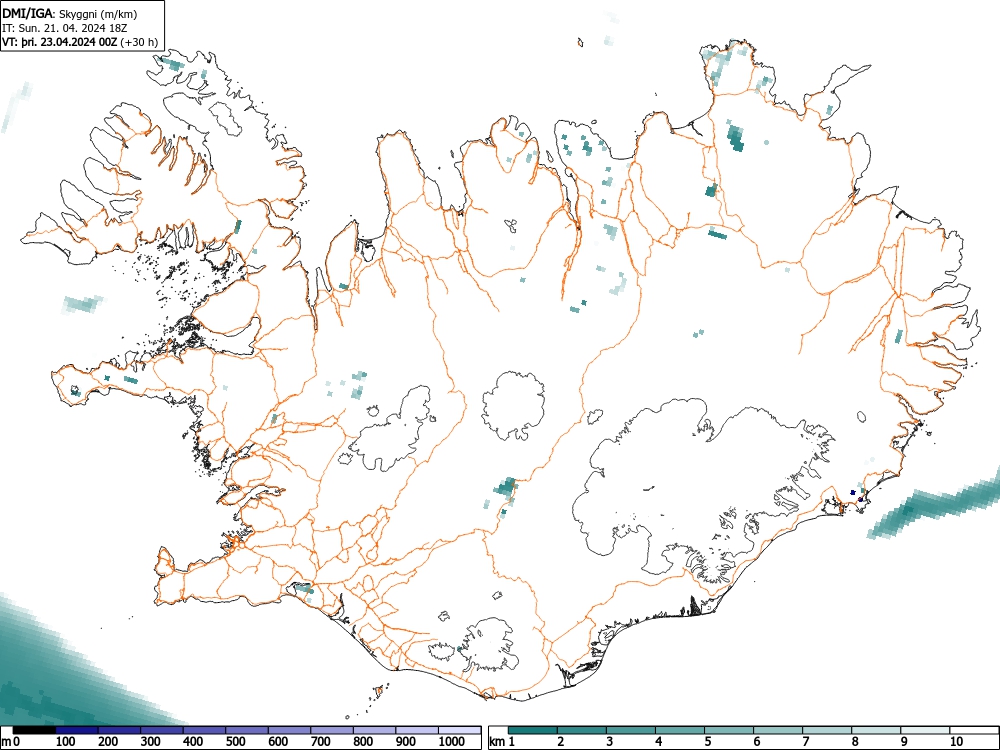Click the "1000" label on the meter legend

click(x=452, y=742)
